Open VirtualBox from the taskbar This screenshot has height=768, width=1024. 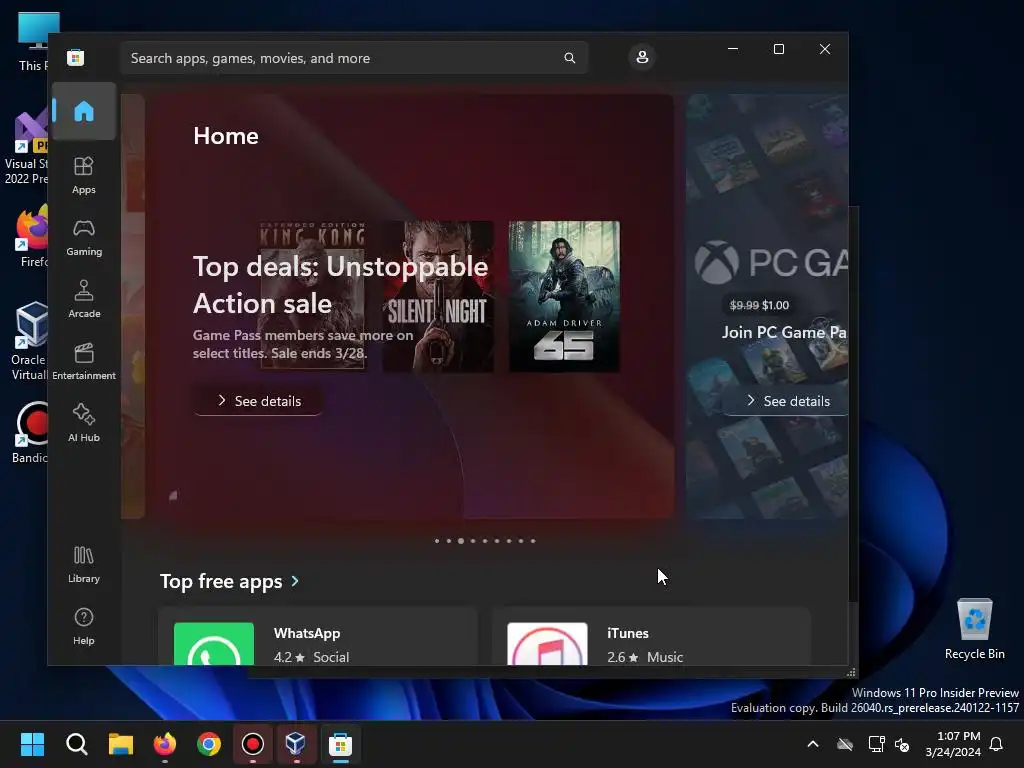click(x=296, y=744)
